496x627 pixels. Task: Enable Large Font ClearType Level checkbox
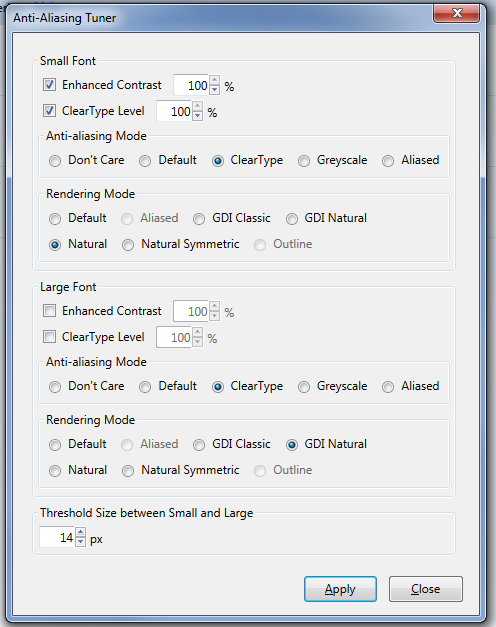(x=49, y=337)
